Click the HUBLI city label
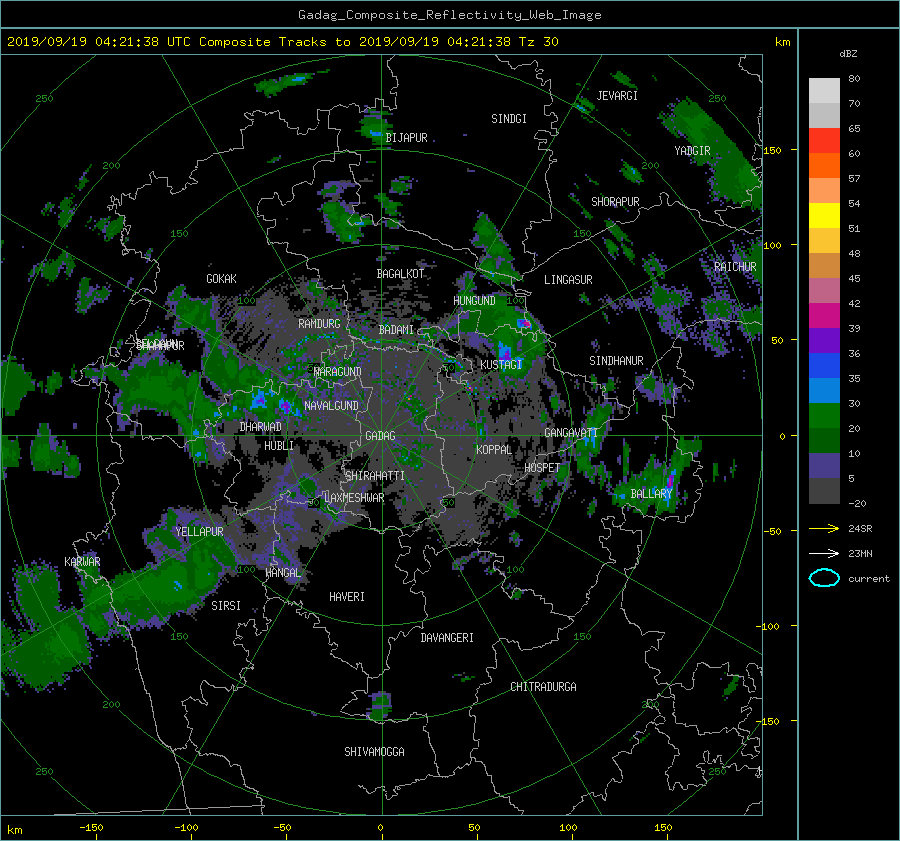Viewport: 900px width, 841px height. 278,445
